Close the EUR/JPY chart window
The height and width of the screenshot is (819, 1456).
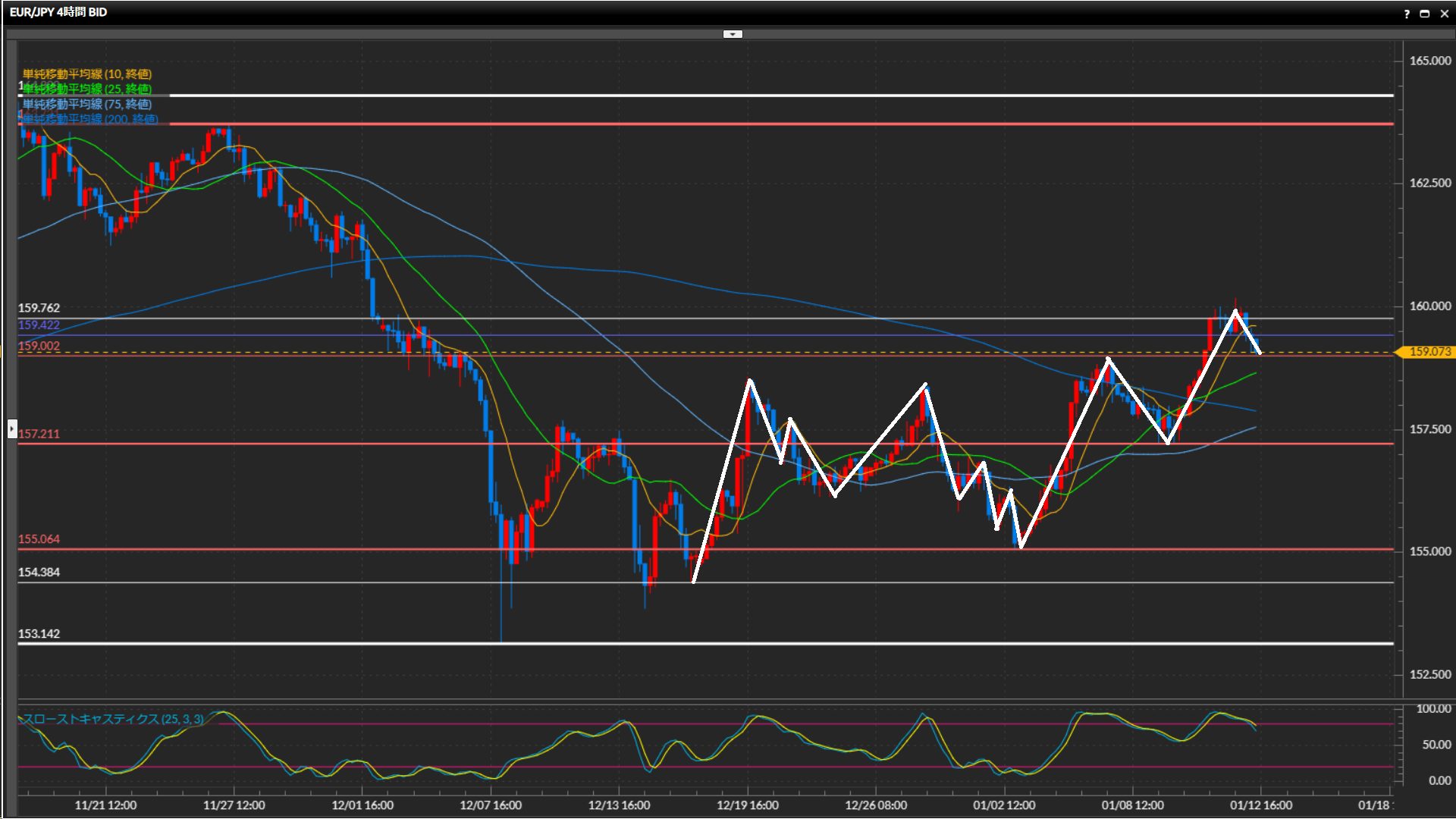1444,14
